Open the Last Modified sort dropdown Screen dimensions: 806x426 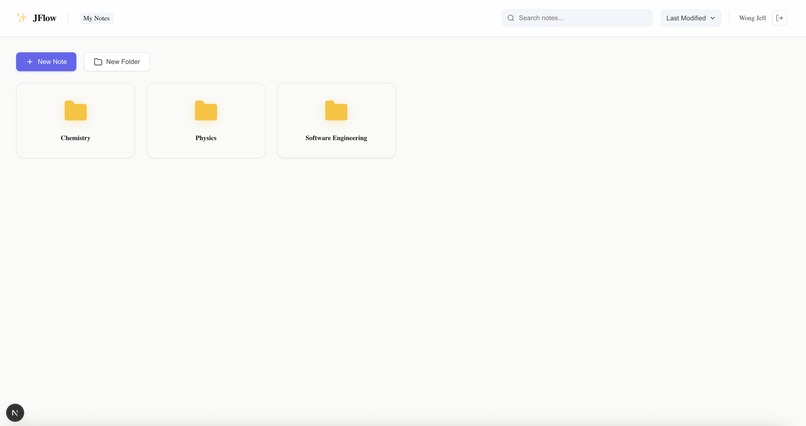pyautogui.click(x=690, y=18)
